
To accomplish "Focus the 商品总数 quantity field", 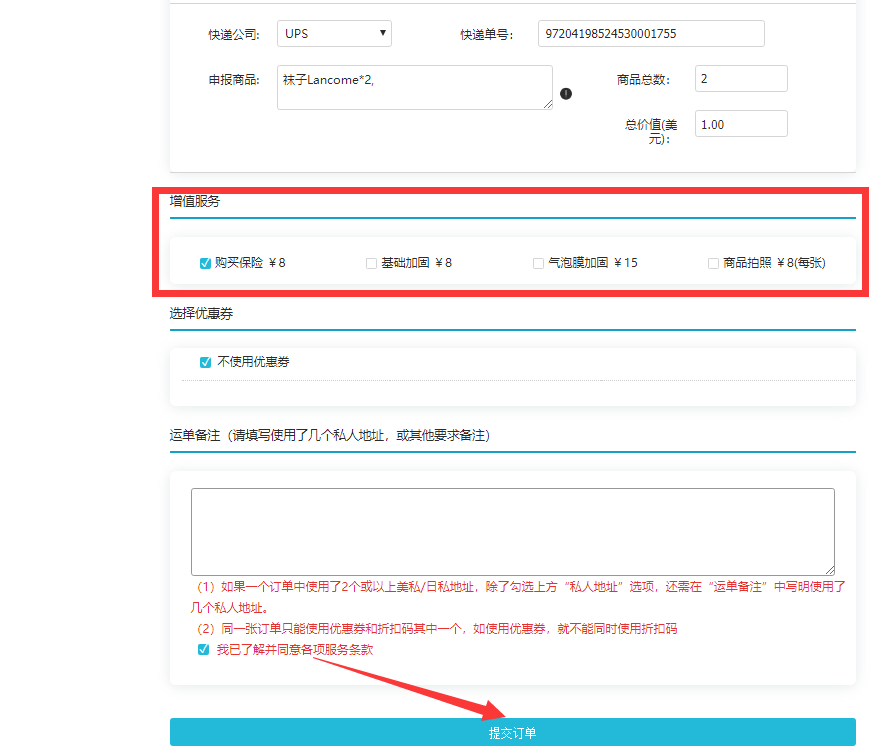I will point(741,79).
